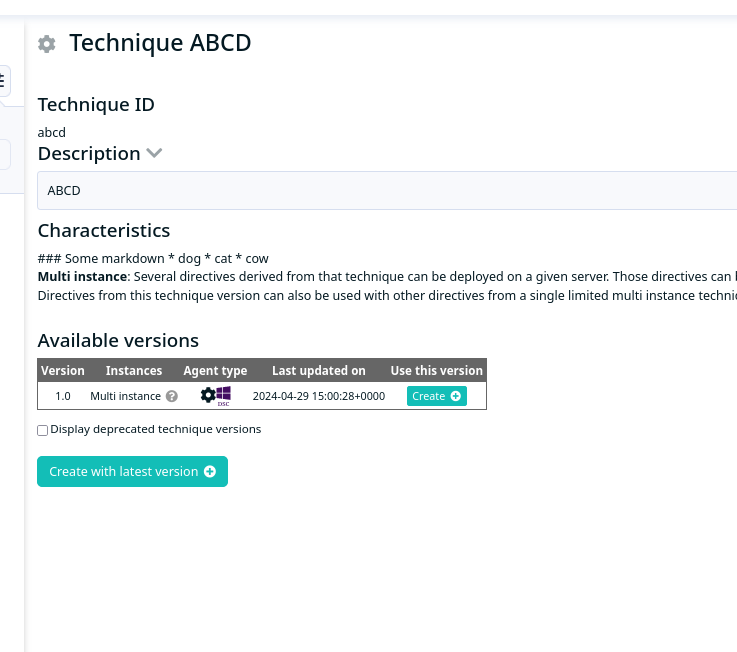737x652 pixels.
Task: Click the Description heading text
Action: click(x=89, y=154)
